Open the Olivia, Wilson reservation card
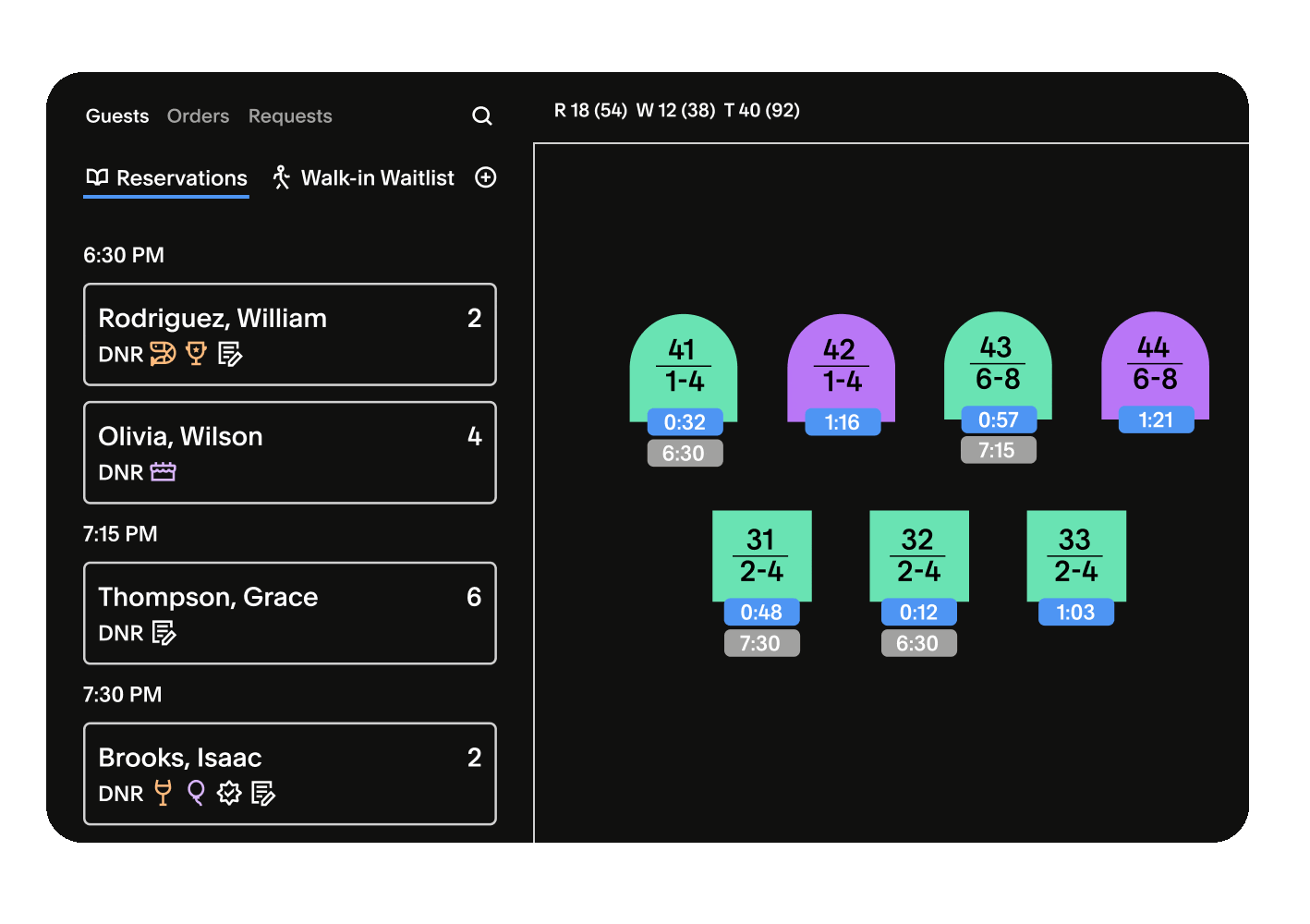Viewport: 1310px width, 924px height. point(290,453)
